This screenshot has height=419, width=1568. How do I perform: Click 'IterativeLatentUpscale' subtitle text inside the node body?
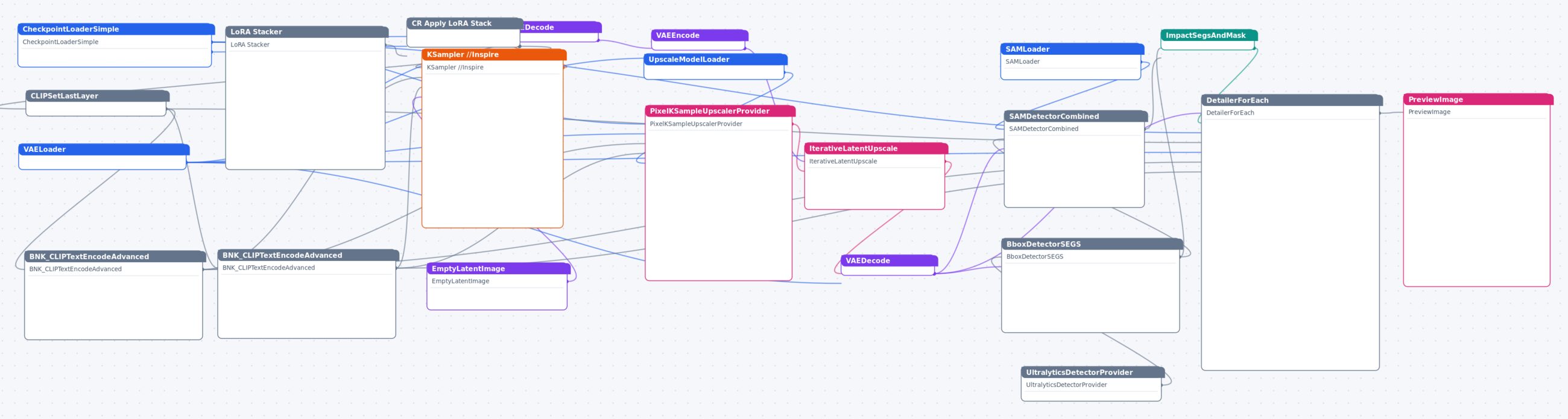tap(842, 161)
